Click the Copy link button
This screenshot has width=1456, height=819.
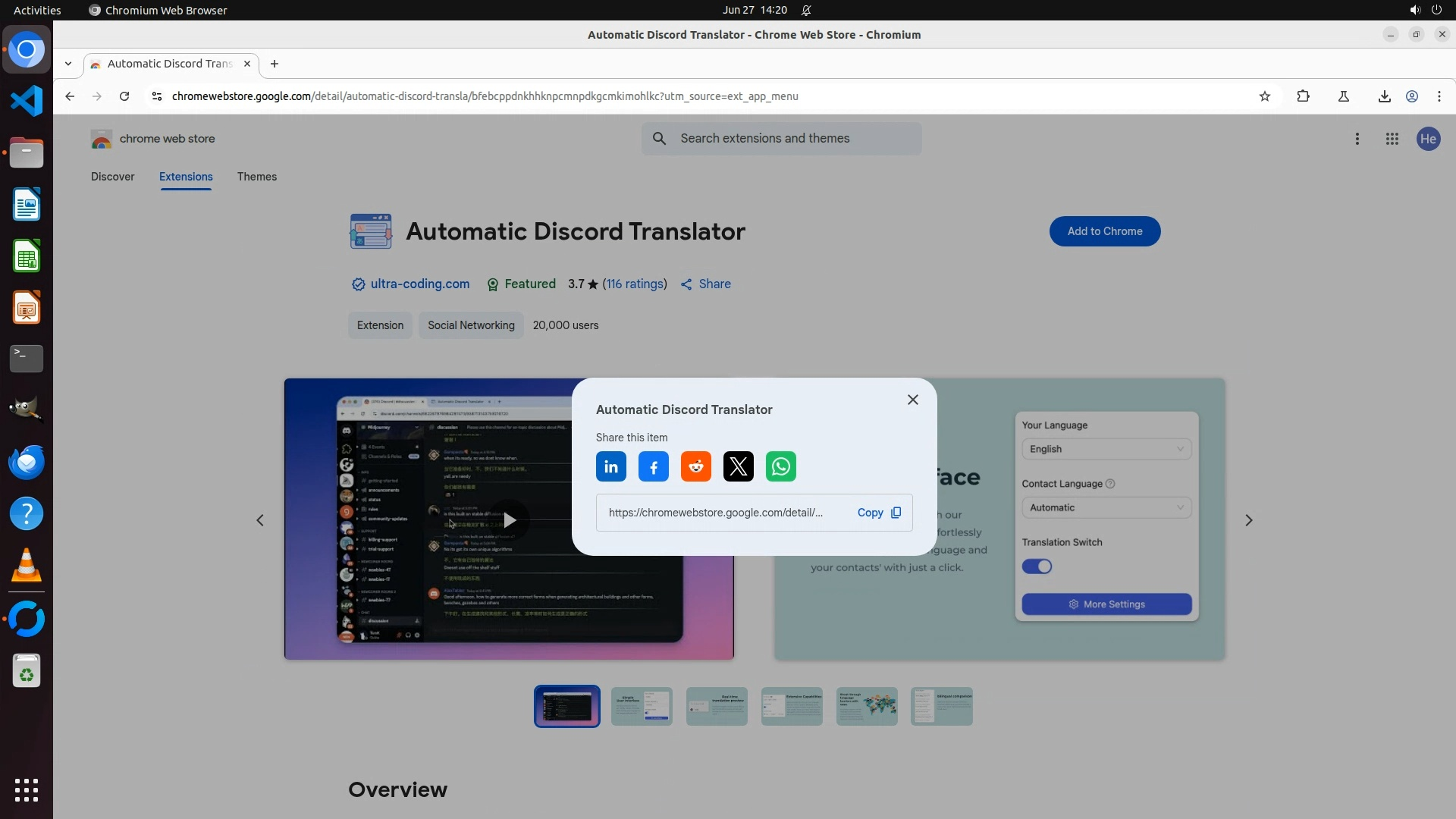coord(878,513)
